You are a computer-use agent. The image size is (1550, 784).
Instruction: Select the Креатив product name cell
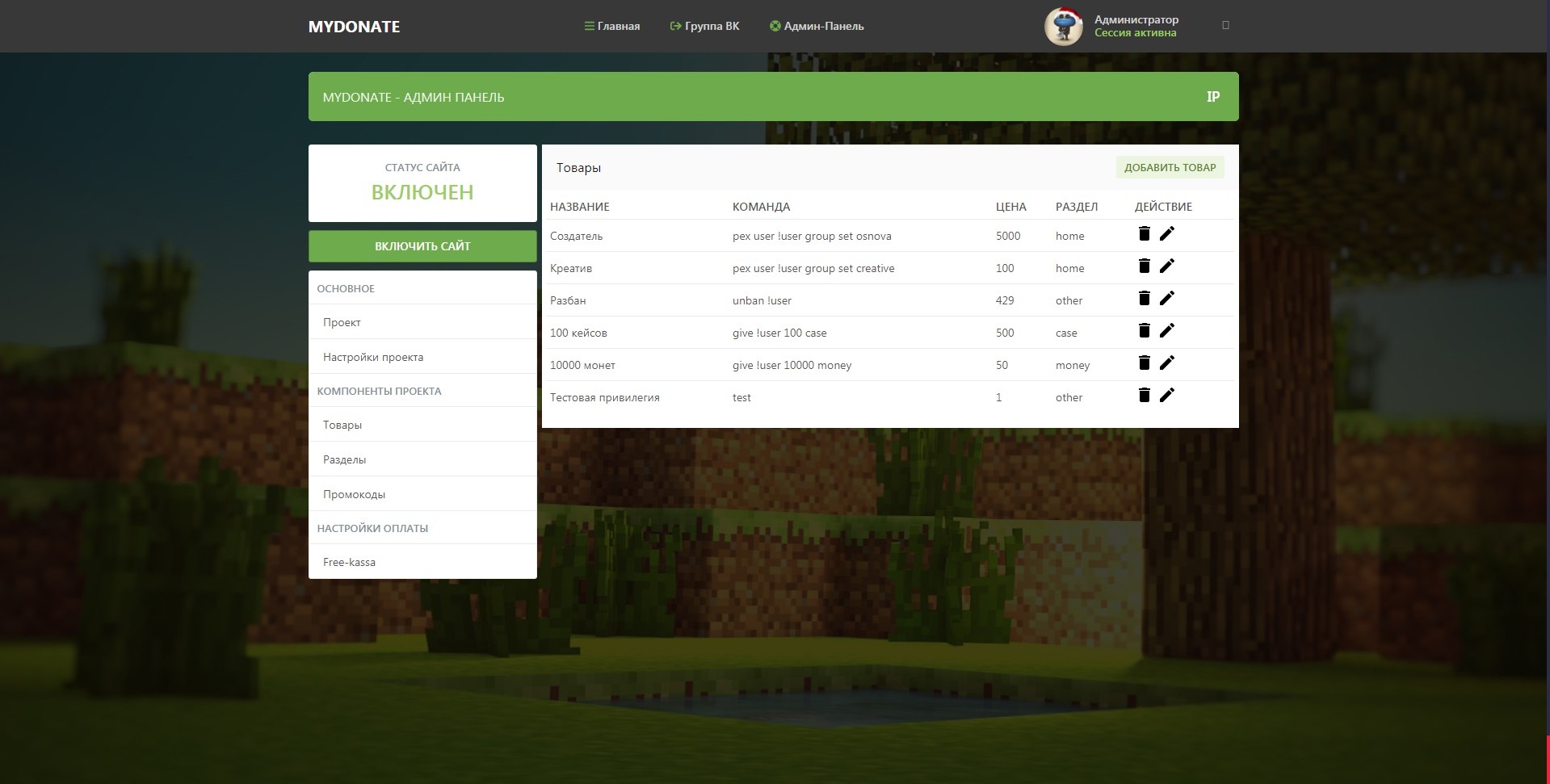pyautogui.click(x=571, y=268)
